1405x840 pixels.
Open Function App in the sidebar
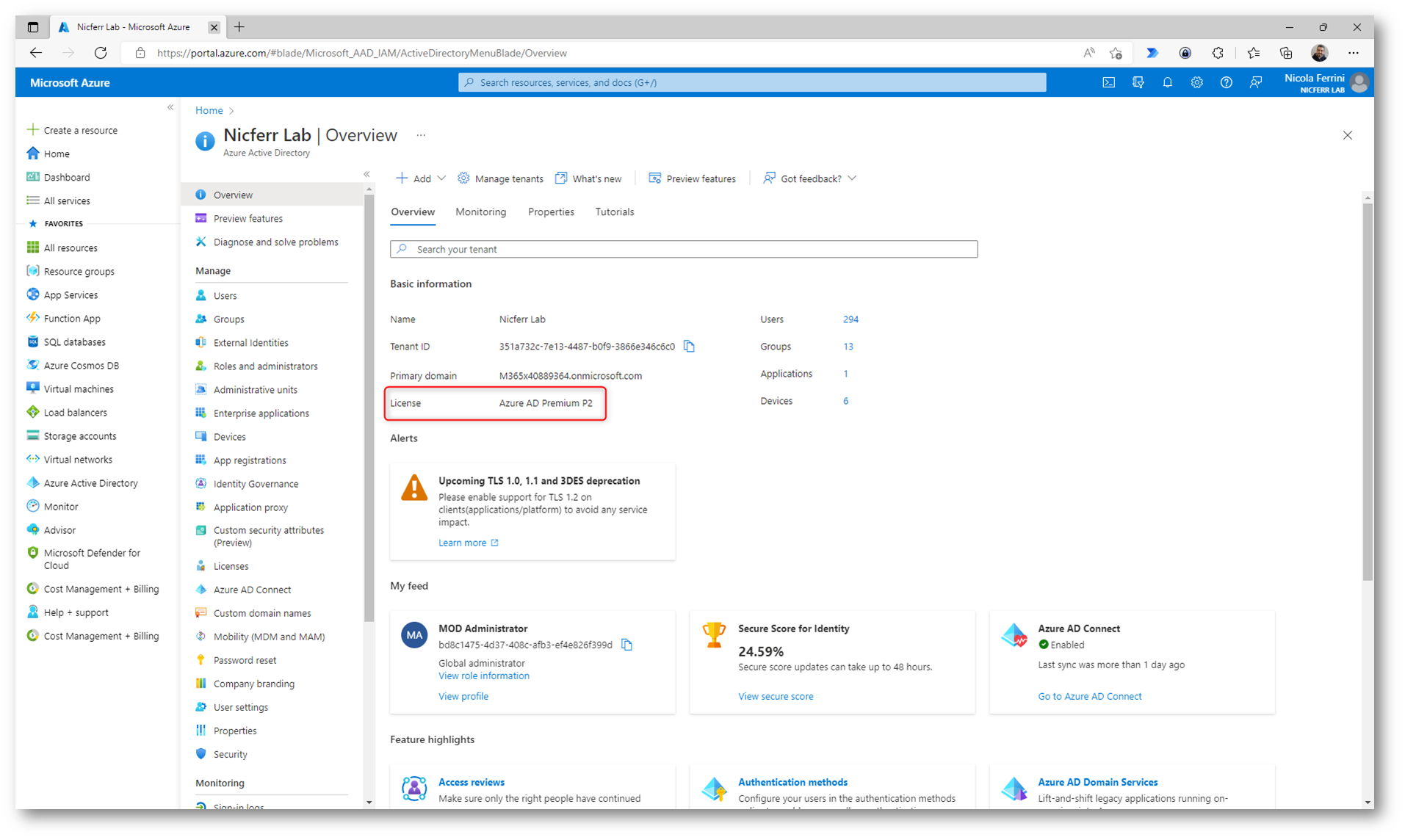[71, 319]
